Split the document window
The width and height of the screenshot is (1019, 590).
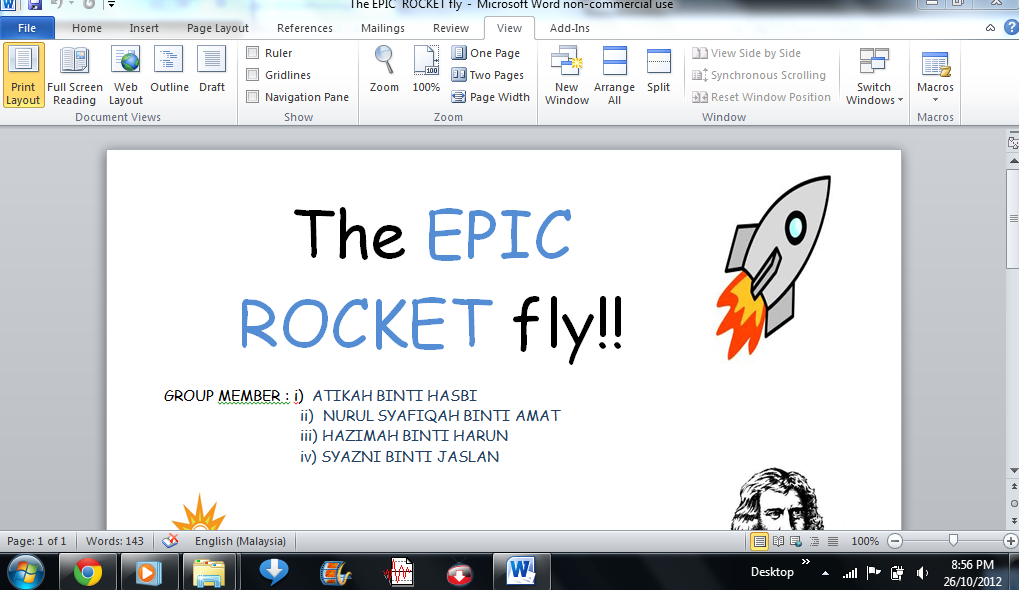(658, 70)
